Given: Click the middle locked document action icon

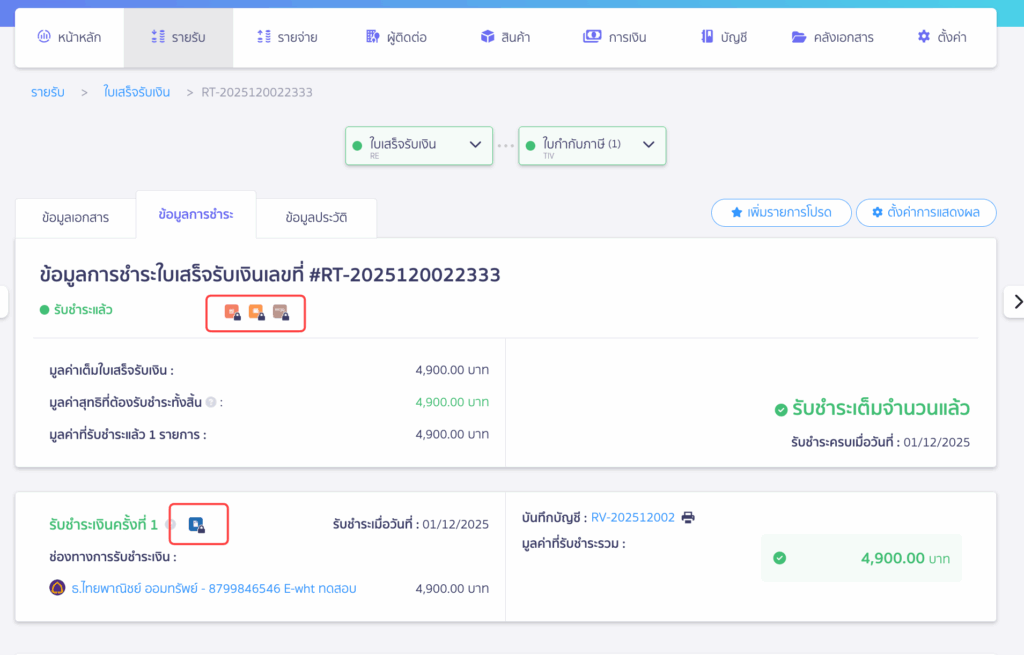Looking at the screenshot, I should coord(256,312).
